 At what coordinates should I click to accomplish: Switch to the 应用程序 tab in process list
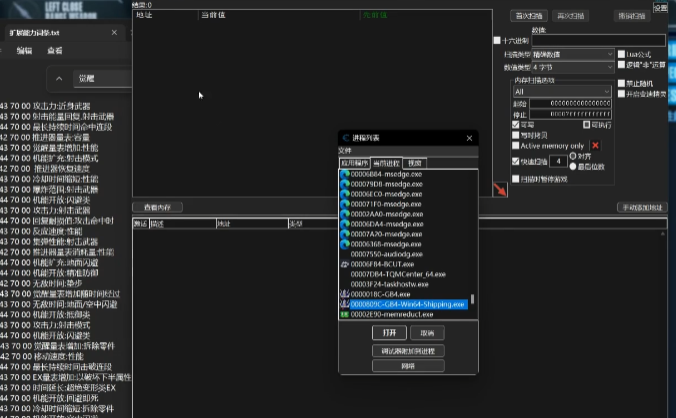(x=354, y=162)
